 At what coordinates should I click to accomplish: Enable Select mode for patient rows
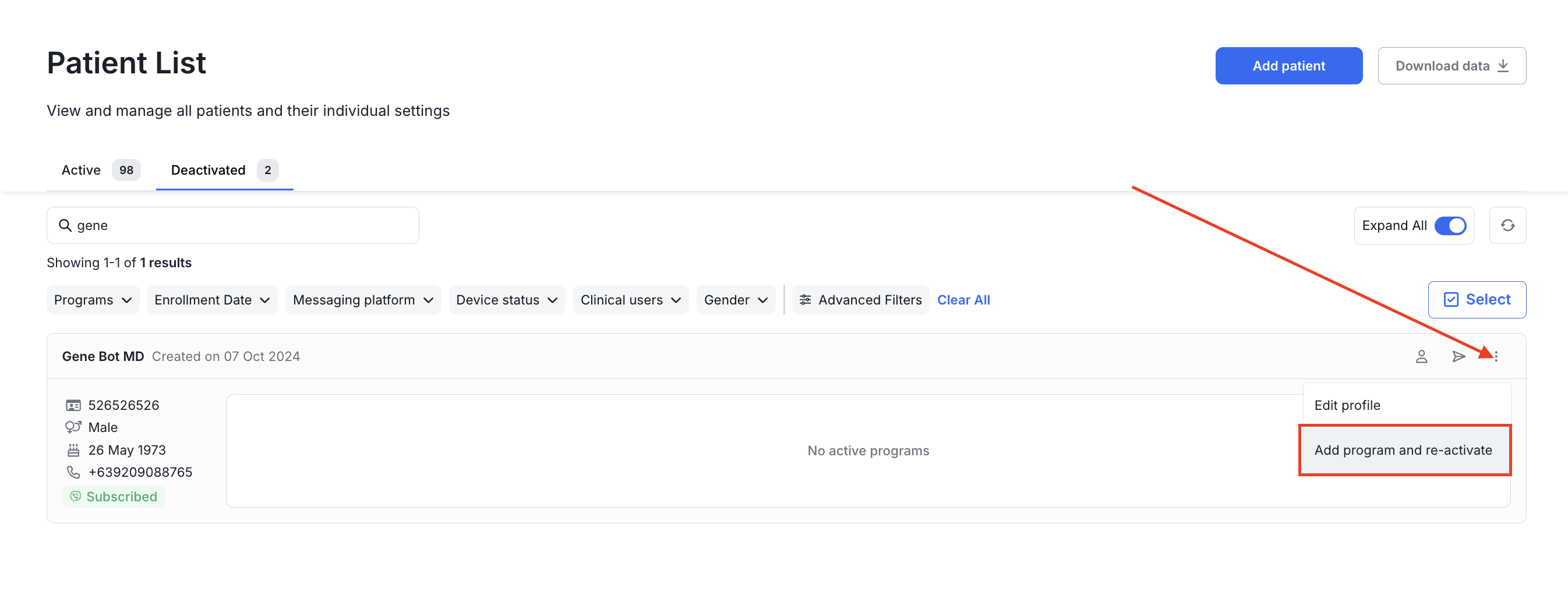(x=1477, y=299)
